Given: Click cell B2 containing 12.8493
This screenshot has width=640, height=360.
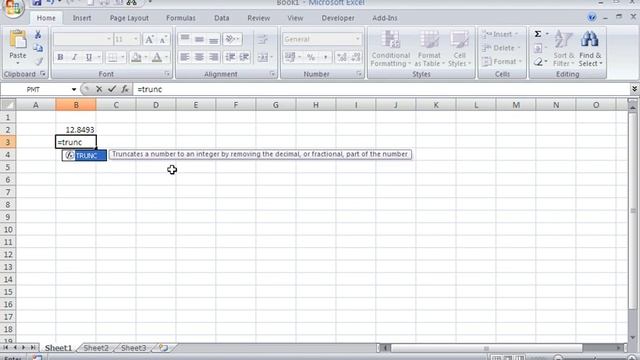Looking at the screenshot, I should [x=76, y=130].
